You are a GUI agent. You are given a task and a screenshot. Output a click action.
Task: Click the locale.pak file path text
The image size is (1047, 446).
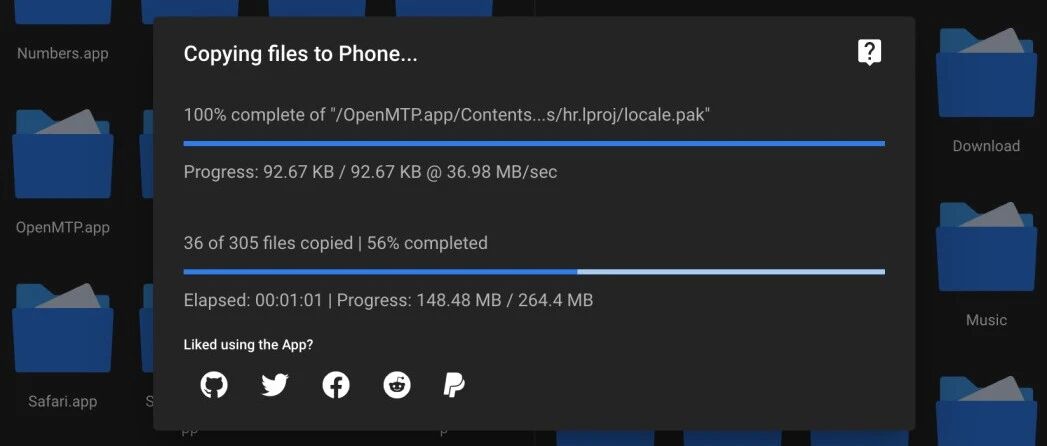447,115
